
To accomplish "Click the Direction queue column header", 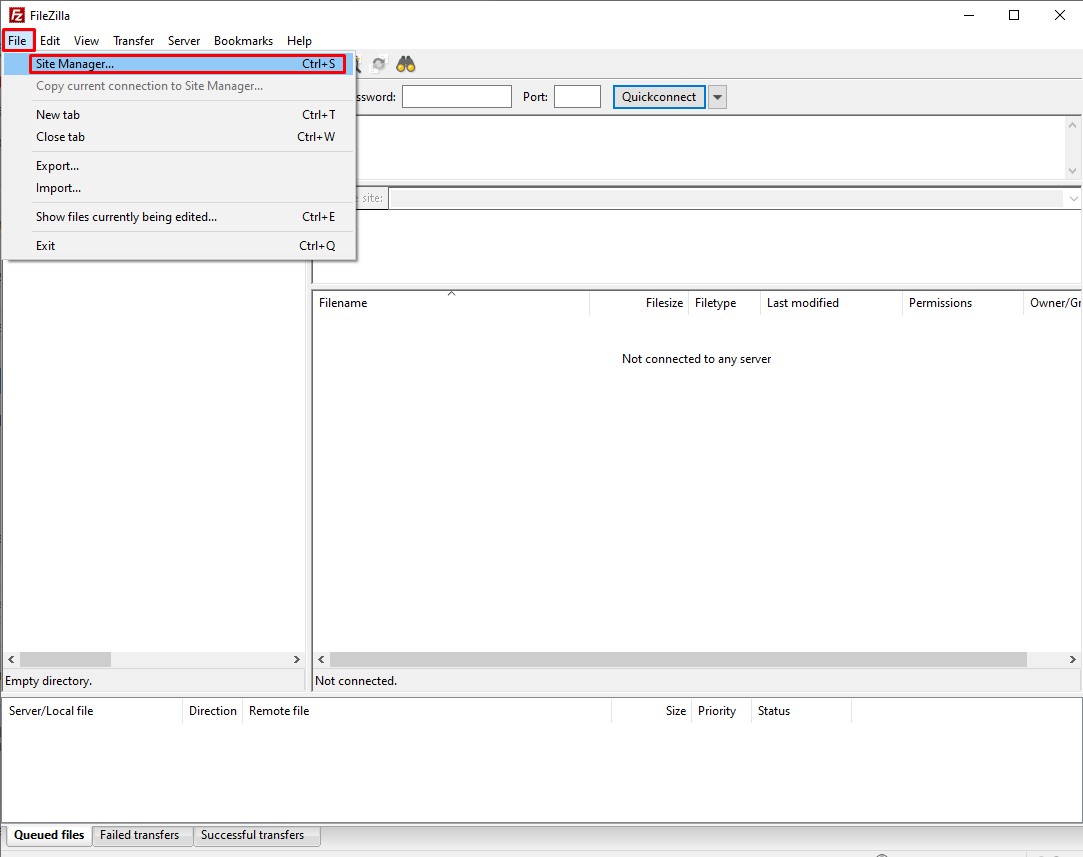I will click(x=213, y=711).
